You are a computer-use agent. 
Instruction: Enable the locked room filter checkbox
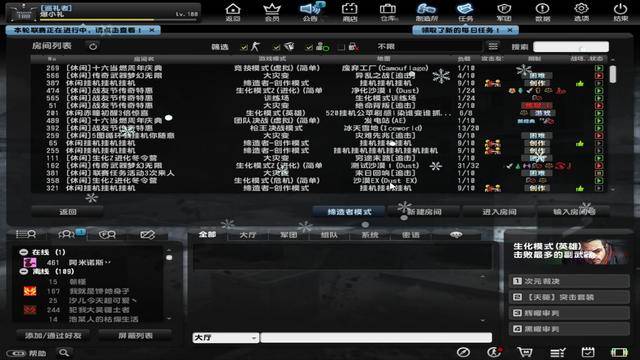pyautogui.click(x=341, y=47)
